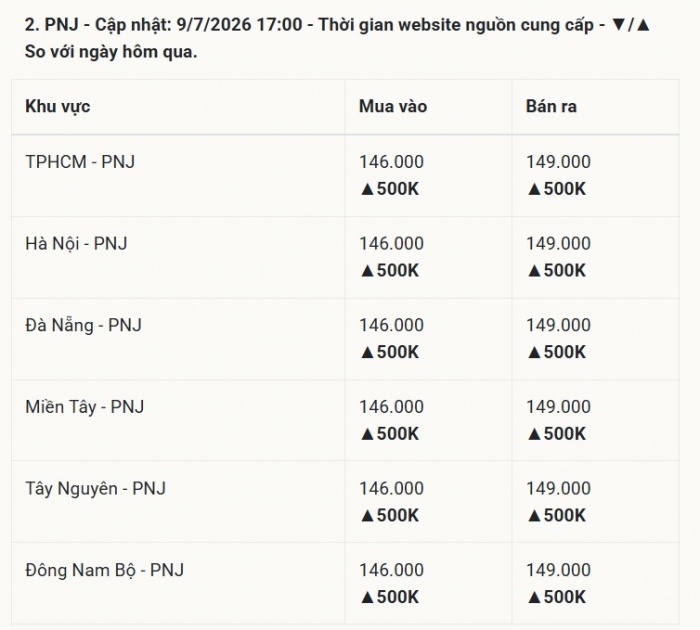Click the up arrow in TPHCM Mua vào
The width and height of the screenshot is (700, 630).
point(367,189)
